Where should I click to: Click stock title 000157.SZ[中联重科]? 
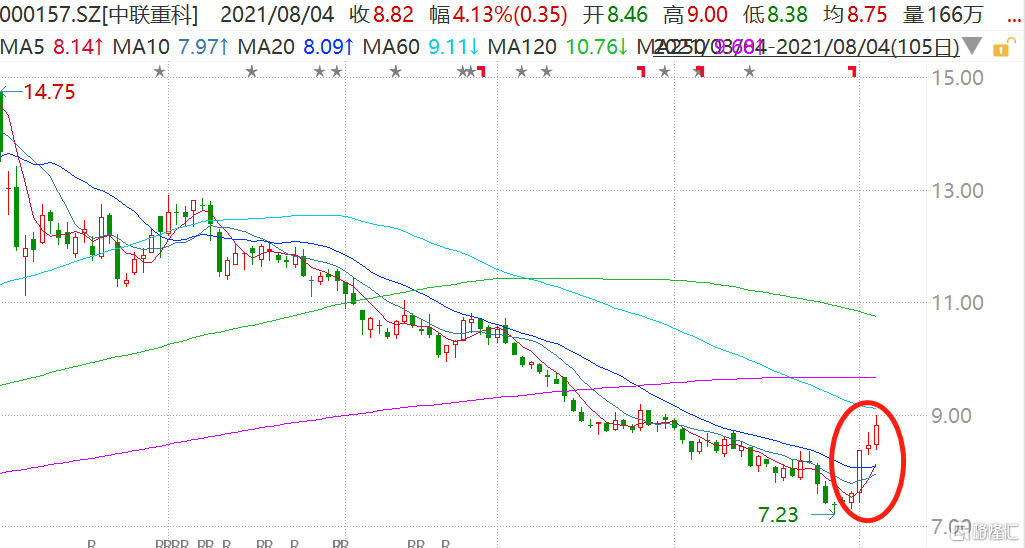point(99,14)
